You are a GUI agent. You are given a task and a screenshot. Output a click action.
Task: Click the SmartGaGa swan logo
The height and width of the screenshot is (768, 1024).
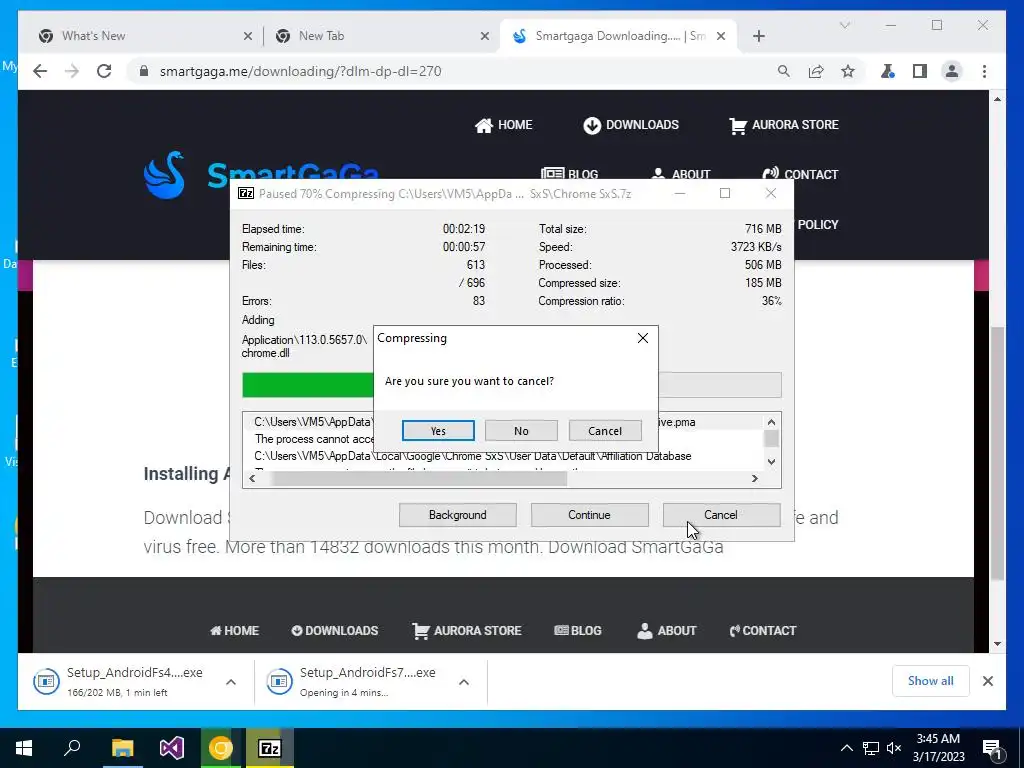pyautogui.click(x=165, y=175)
